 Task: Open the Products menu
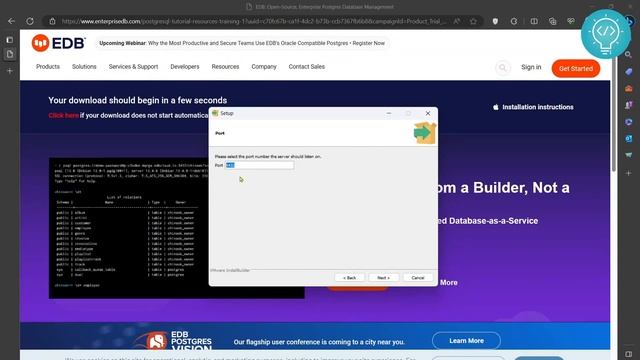point(48,67)
